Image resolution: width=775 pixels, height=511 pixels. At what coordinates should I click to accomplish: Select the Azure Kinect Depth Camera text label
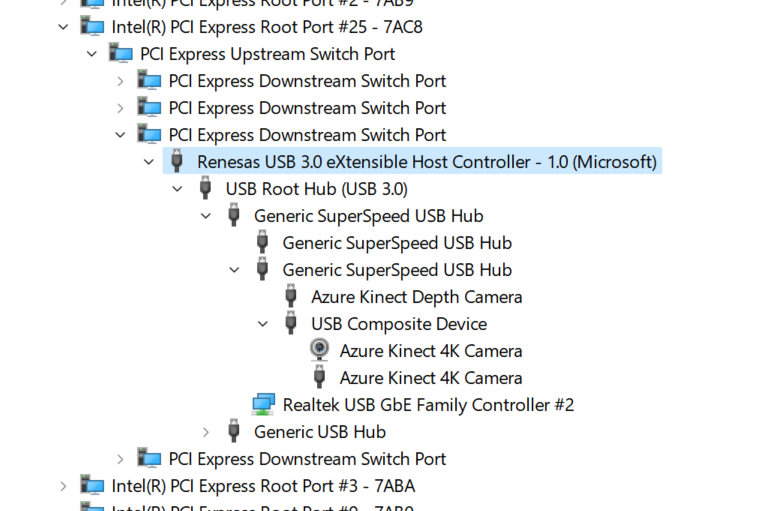pos(416,297)
